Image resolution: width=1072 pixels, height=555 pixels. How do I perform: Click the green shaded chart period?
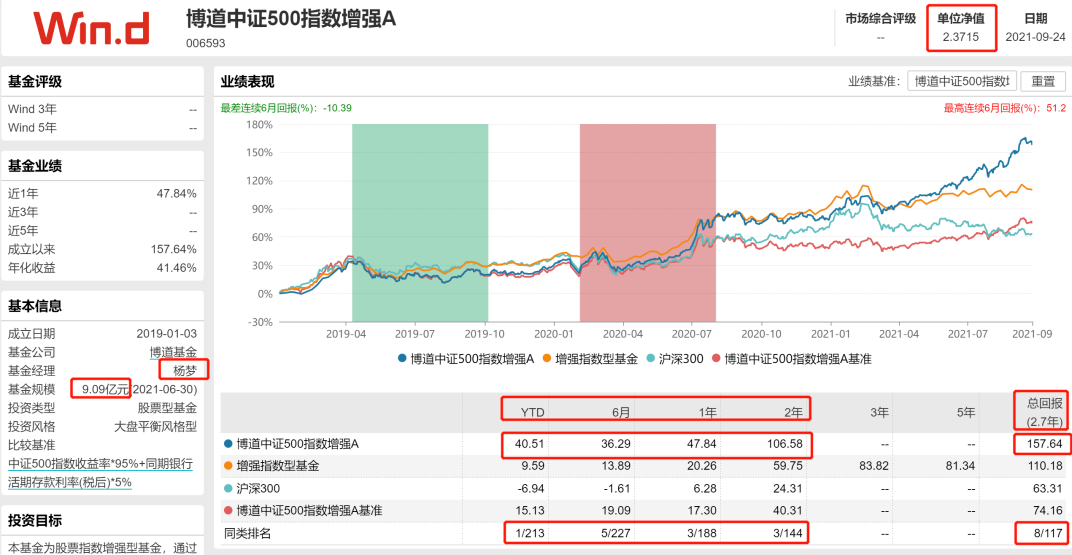420,223
